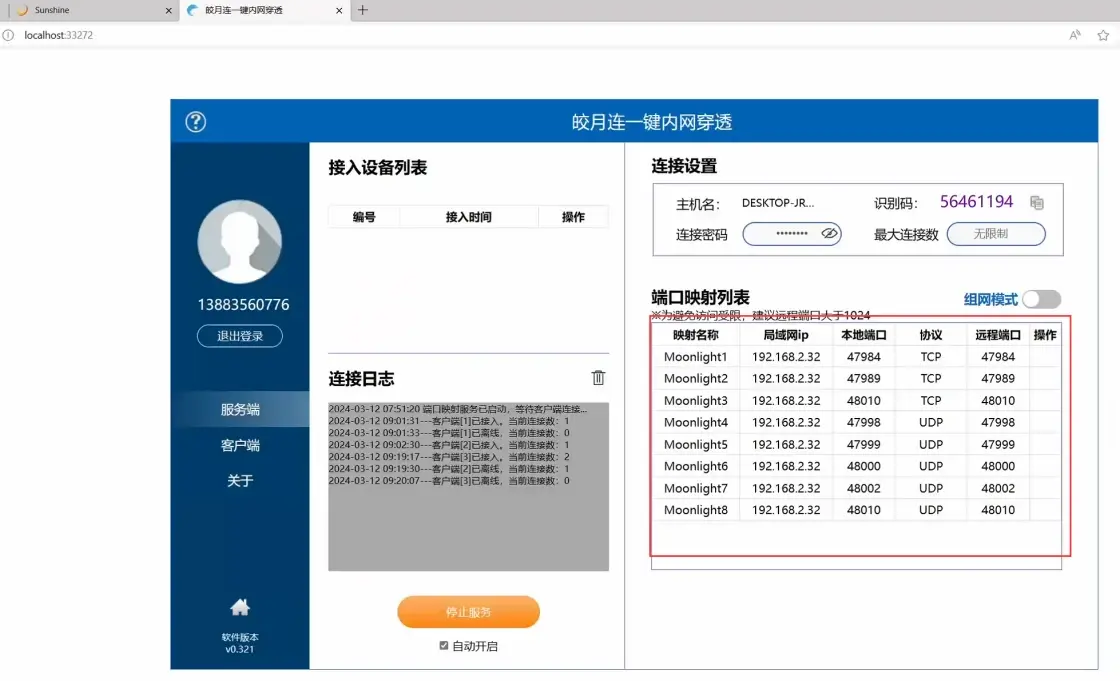1120x681 pixels.
Task: Click the 退出登录 logout button
Action: click(240, 336)
